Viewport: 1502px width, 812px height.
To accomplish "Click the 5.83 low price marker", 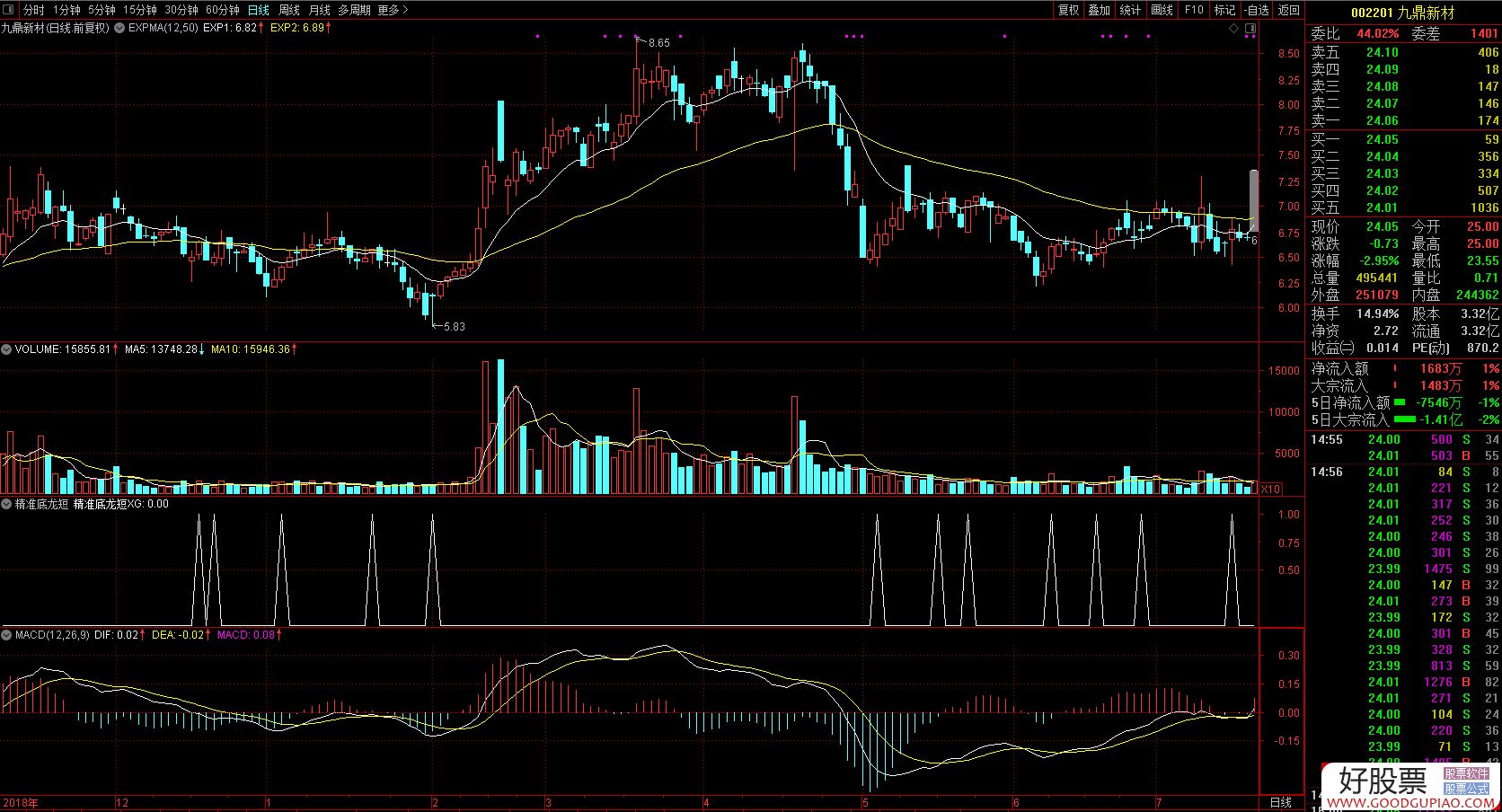I will pos(455,327).
